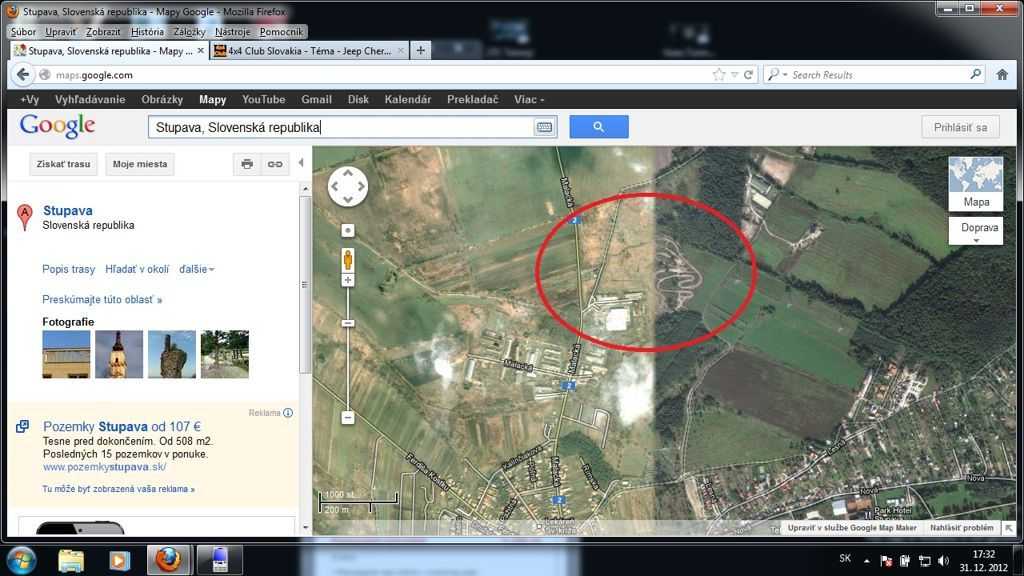Open the Záložky menu

(x=189, y=31)
